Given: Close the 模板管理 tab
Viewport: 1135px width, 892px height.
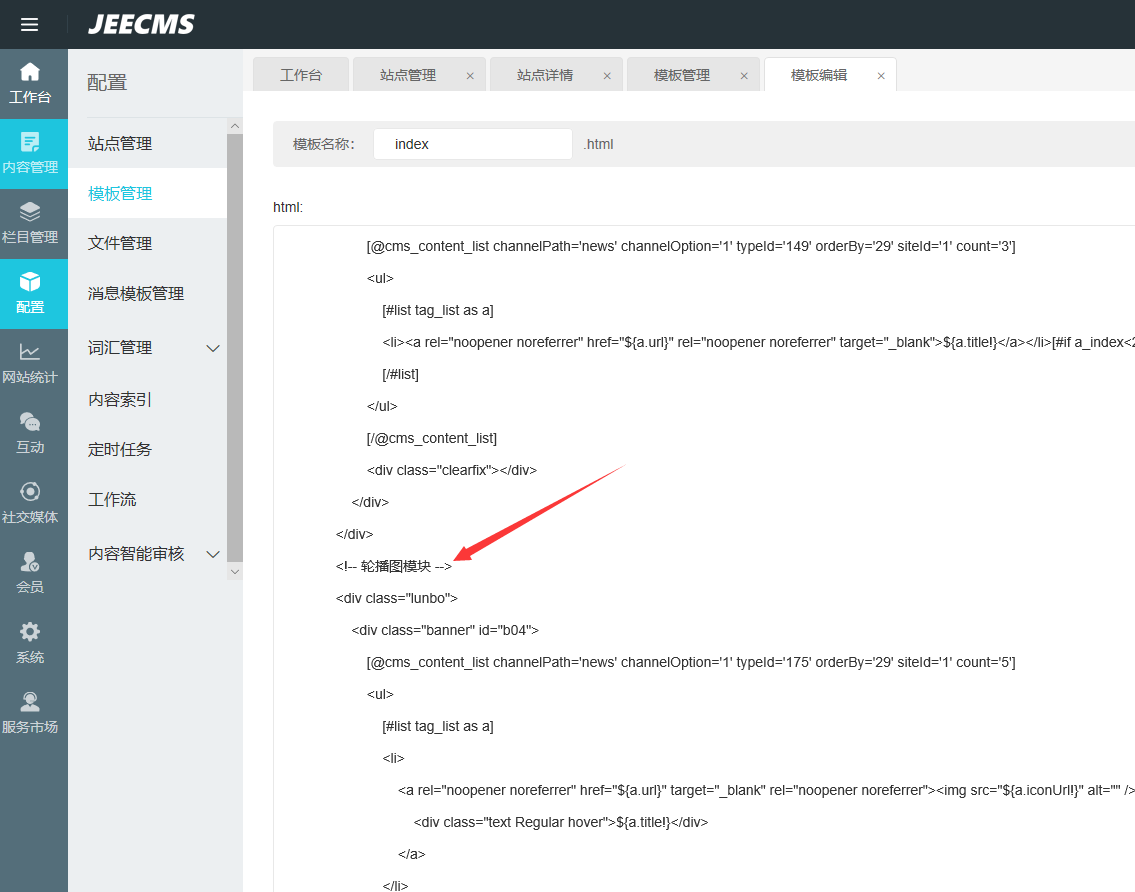Looking at the screenshot, I should pyautogui.click(x=743, y=75).
